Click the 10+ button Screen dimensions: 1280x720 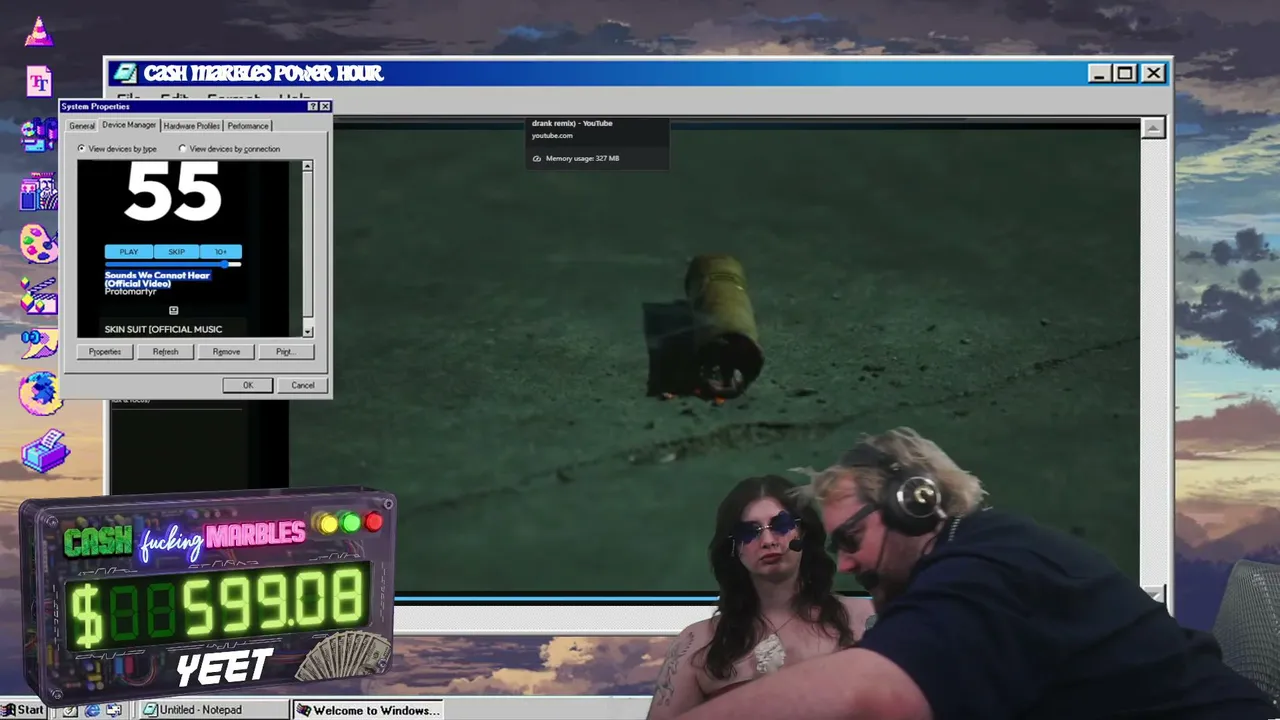point(221,252)
